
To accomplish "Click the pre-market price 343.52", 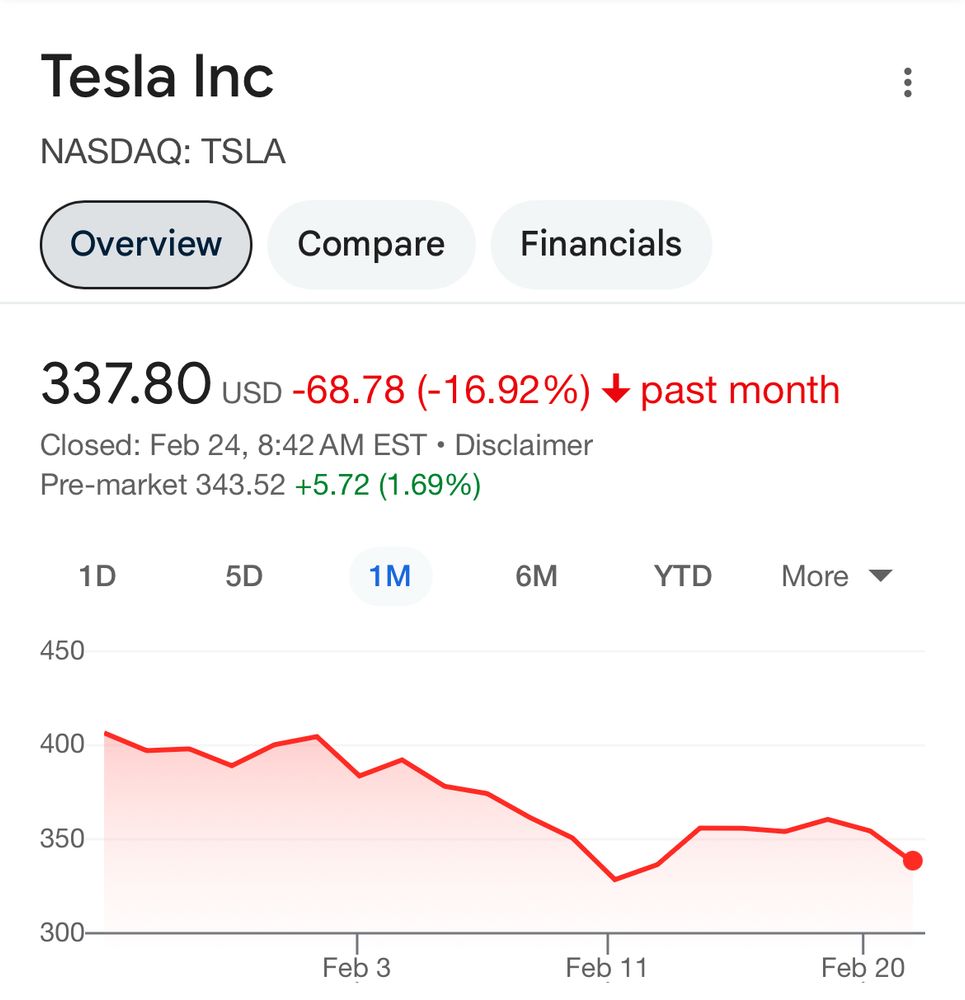I will tap(241, 486).
